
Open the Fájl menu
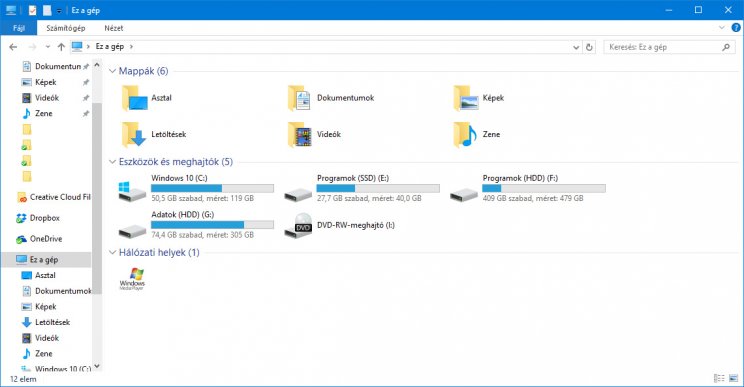click(19, 28)
